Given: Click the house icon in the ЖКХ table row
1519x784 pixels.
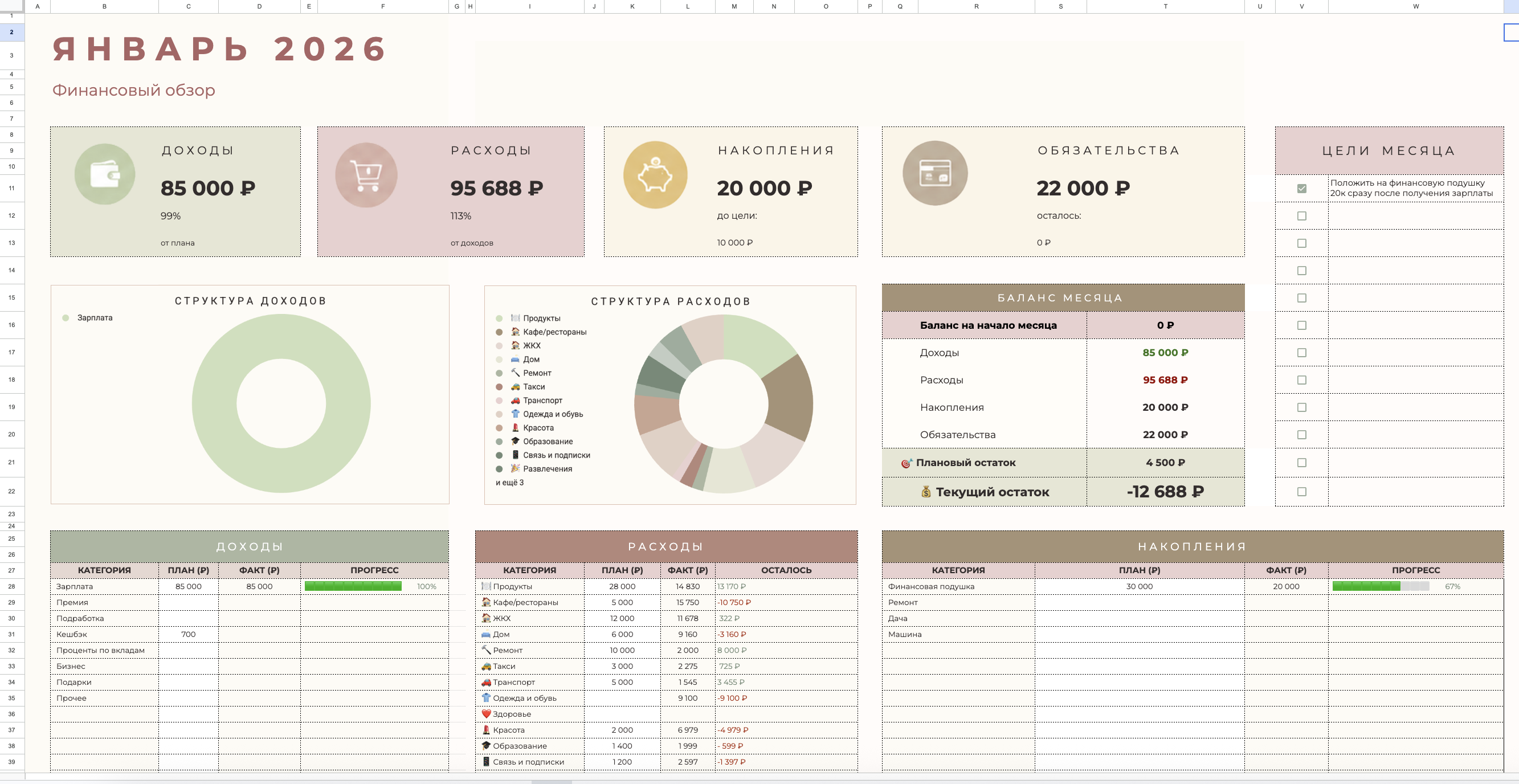Looking at the screenshot, I should tap(487, 618).
